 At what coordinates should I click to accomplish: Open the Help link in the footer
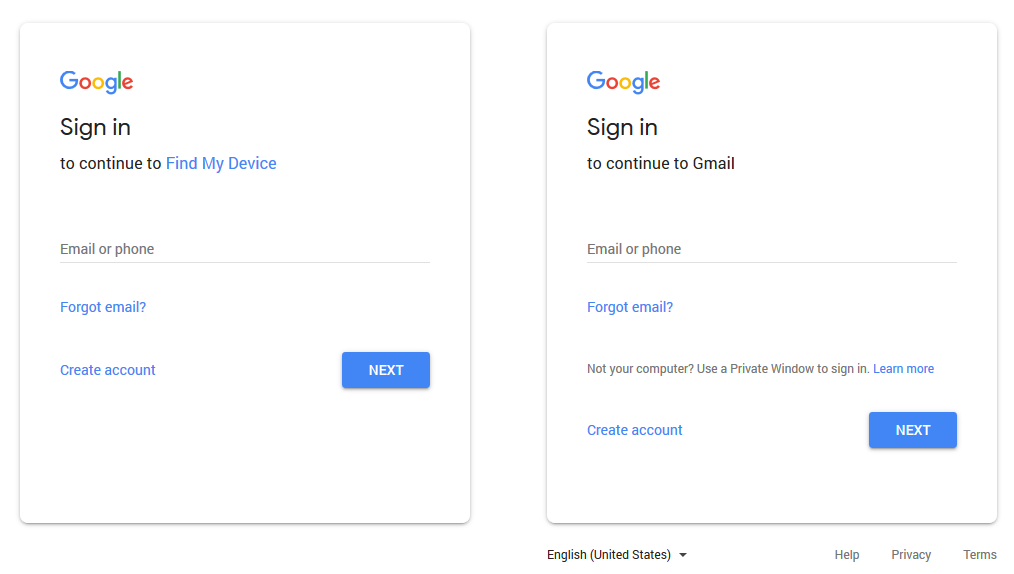(847, 555)
